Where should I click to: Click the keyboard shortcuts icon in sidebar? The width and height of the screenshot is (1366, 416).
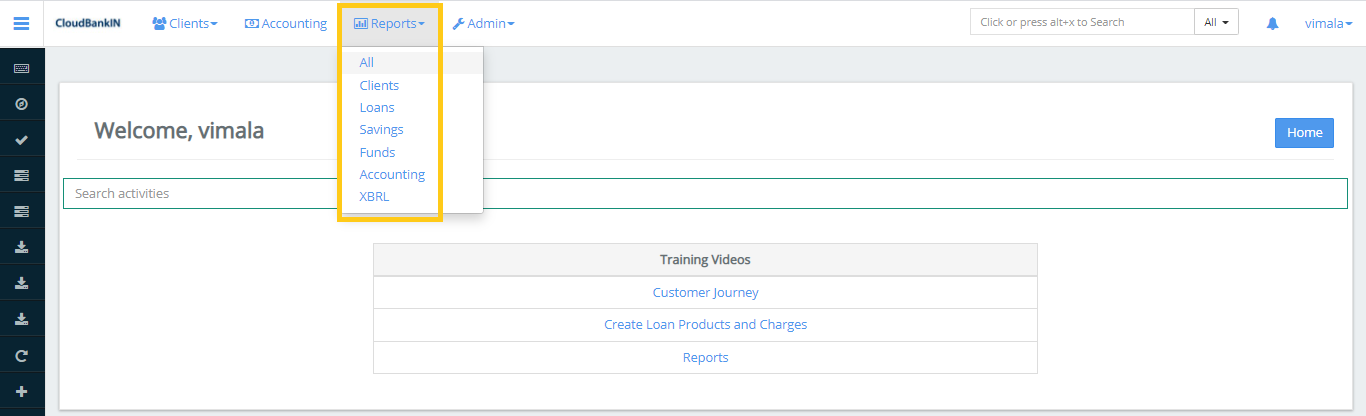(21, 68)
